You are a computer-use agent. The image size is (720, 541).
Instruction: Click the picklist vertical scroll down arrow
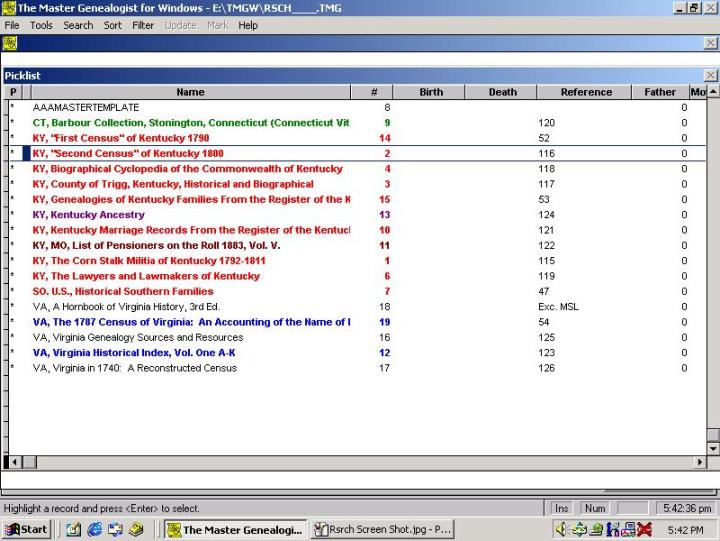(x=713, y=448)
